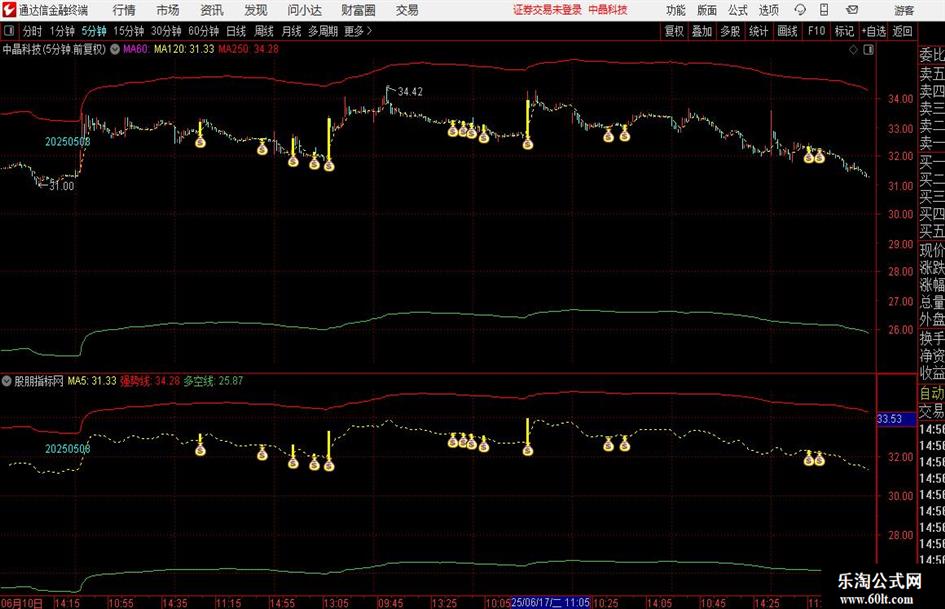Open the 市场 menu

point(168,10)
